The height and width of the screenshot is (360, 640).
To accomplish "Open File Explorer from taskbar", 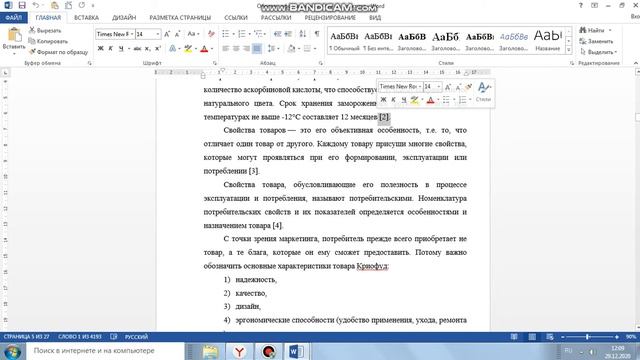I will click(x=211, y=351).
